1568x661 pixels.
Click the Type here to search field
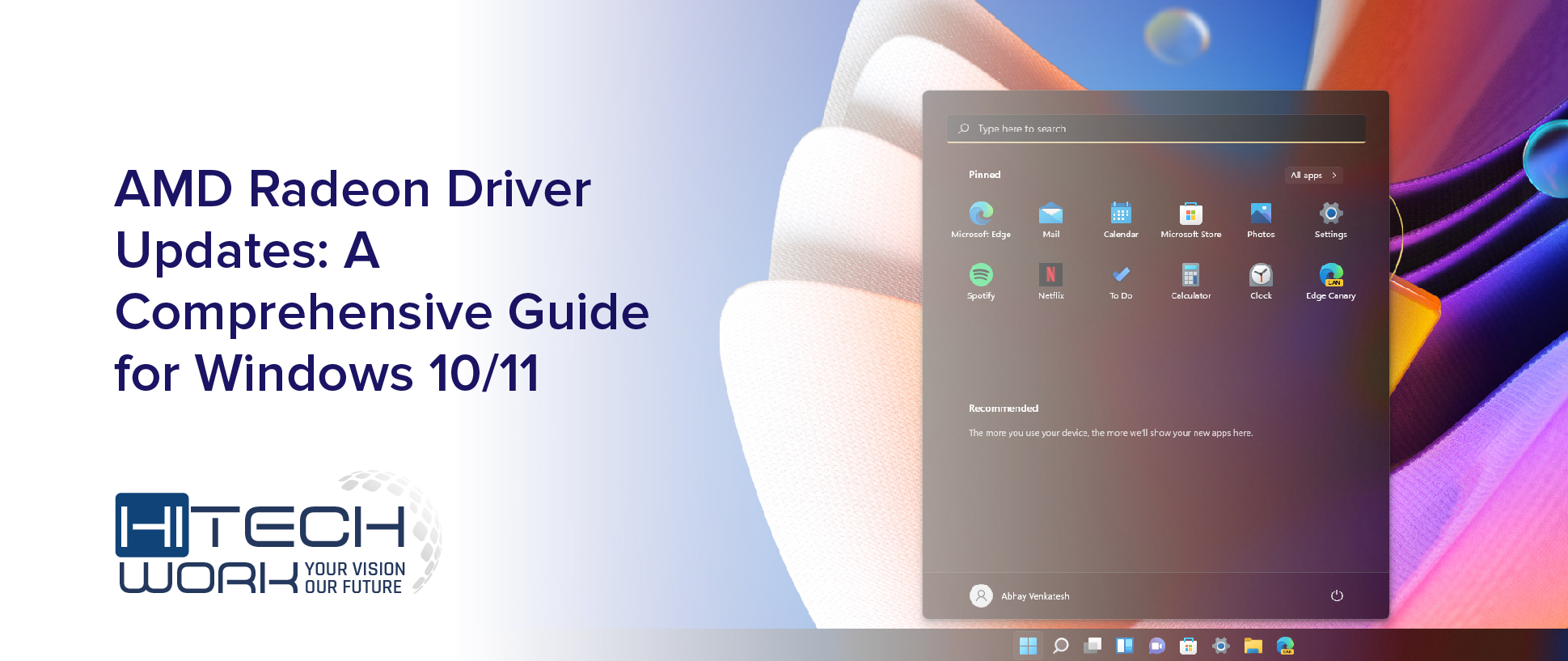point(1156,129)
